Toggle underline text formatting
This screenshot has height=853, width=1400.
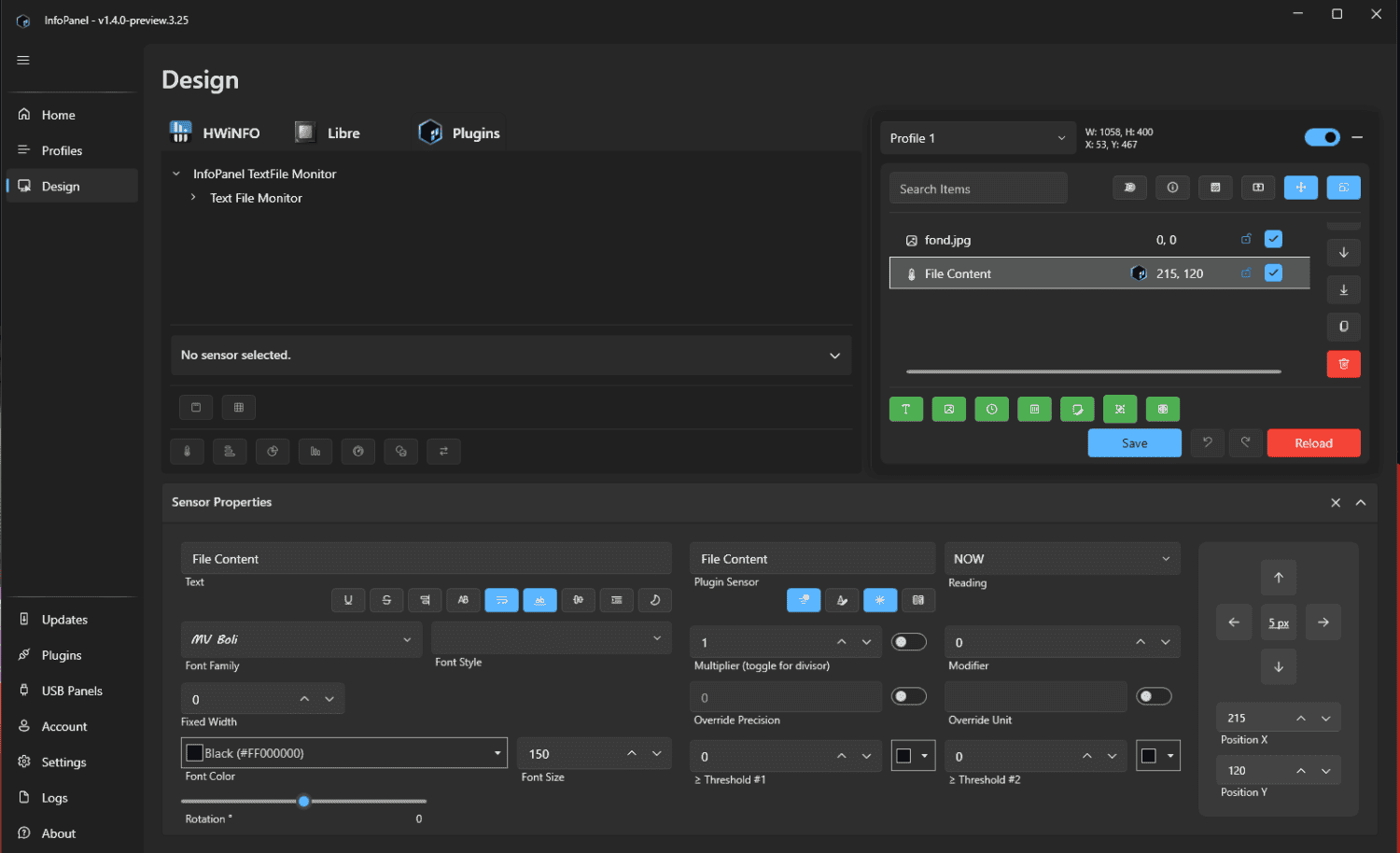(348, 600)
